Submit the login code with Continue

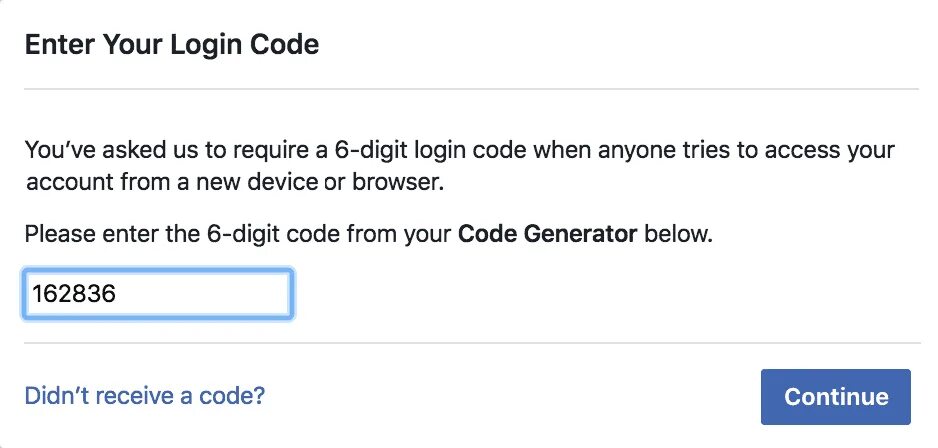[x=836, y=397]
